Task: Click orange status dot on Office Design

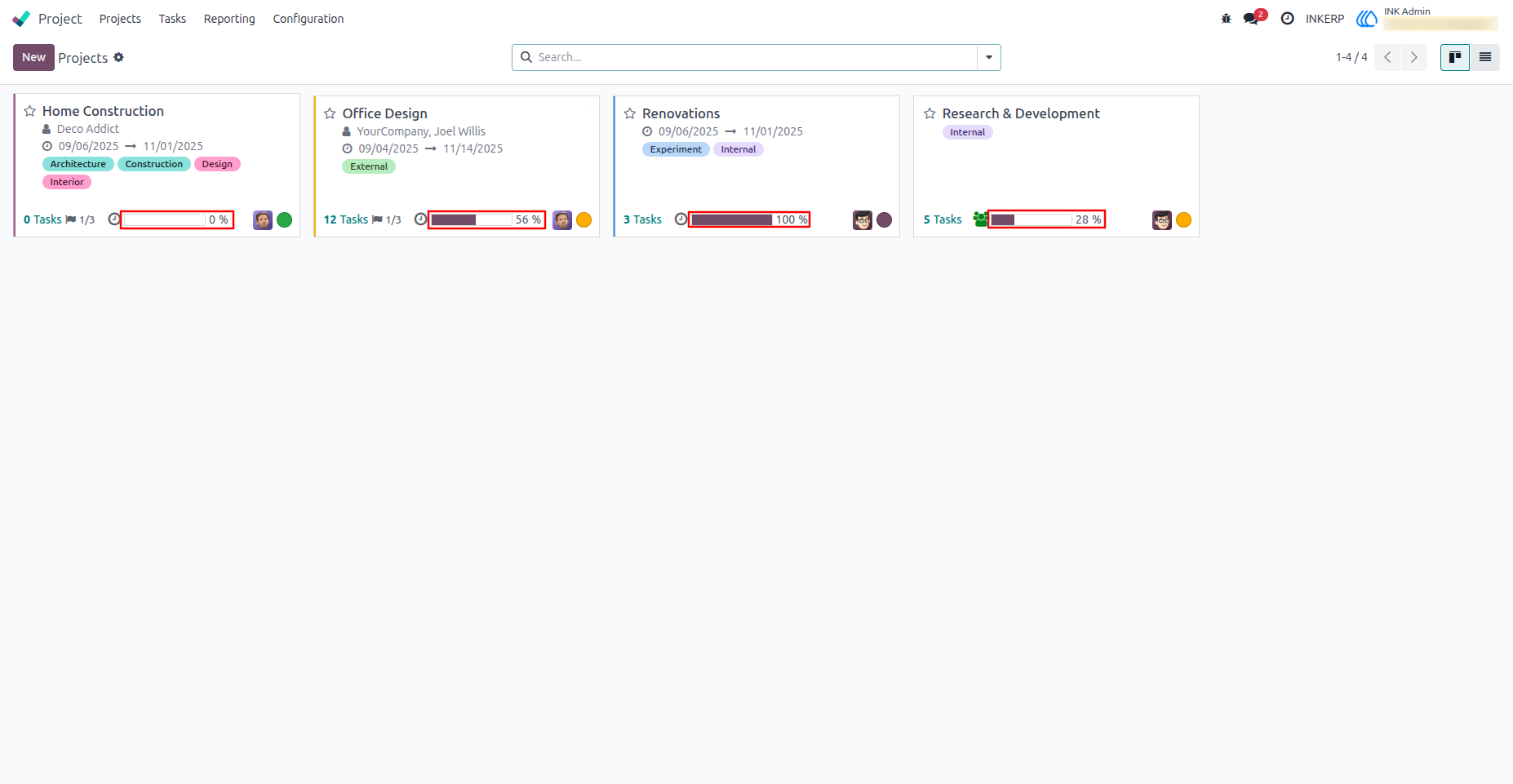Action: tap(584, 219)
